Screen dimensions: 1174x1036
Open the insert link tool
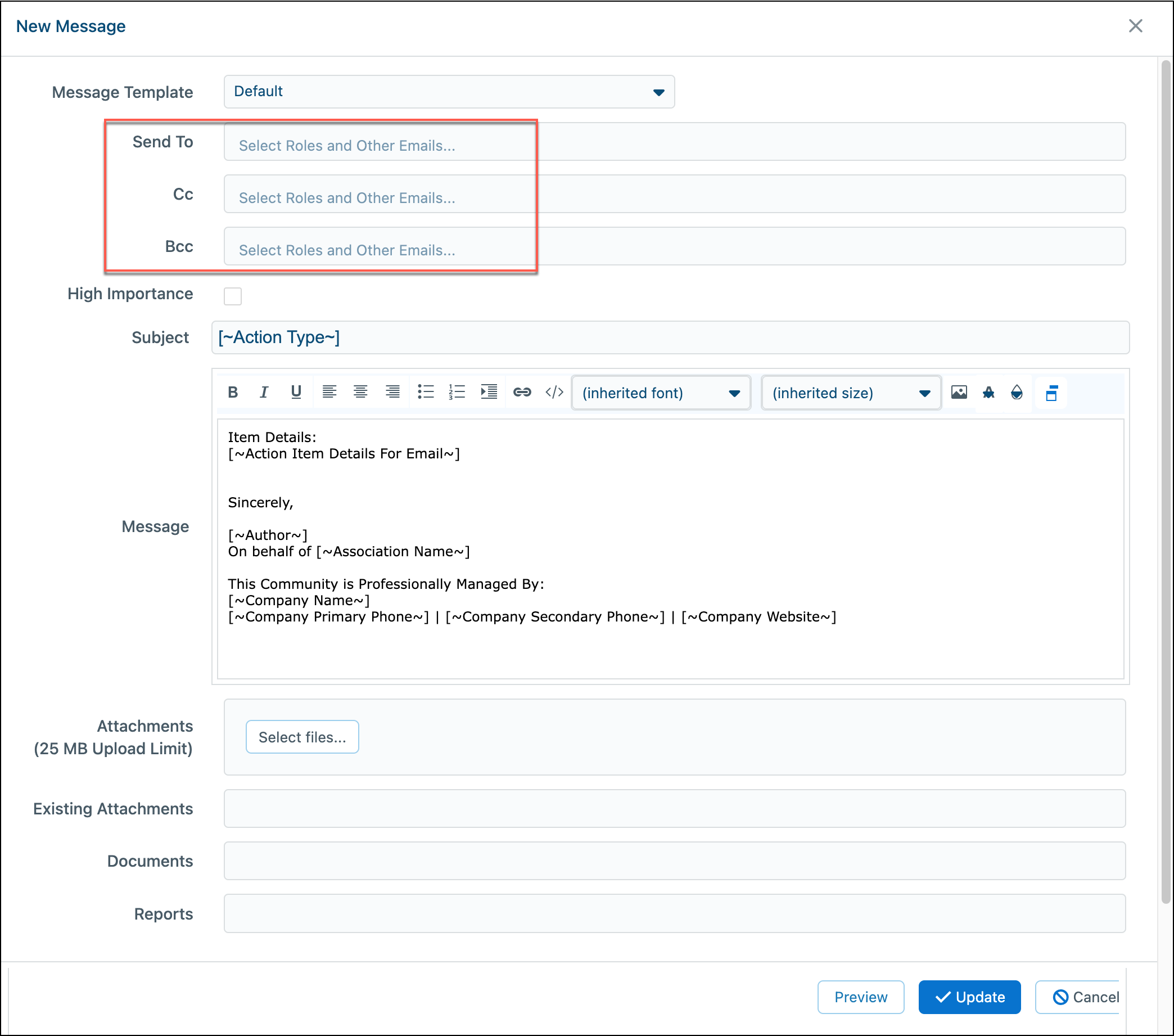pos(522,393)
